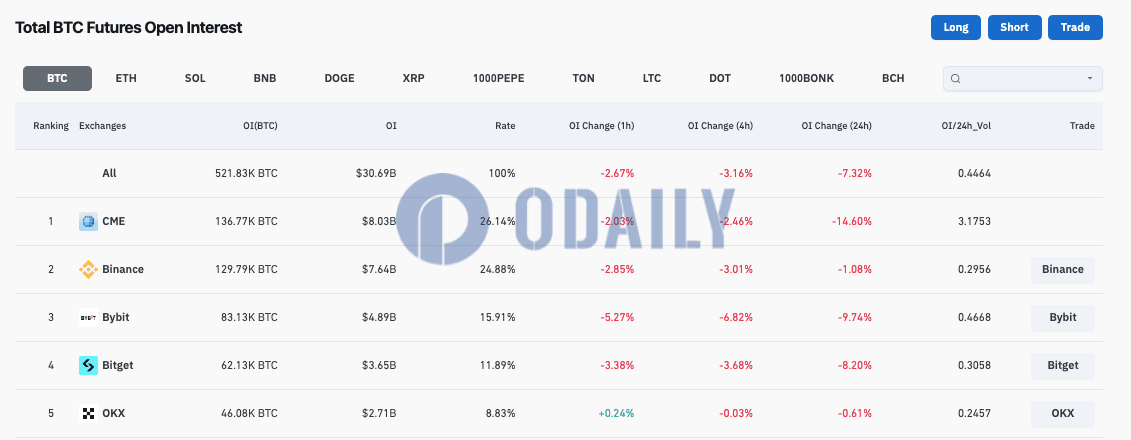Viewport: 1131px width, 440px height.
Task: Click the CME exchange logo icon
Action: click(x=88, y=221)
